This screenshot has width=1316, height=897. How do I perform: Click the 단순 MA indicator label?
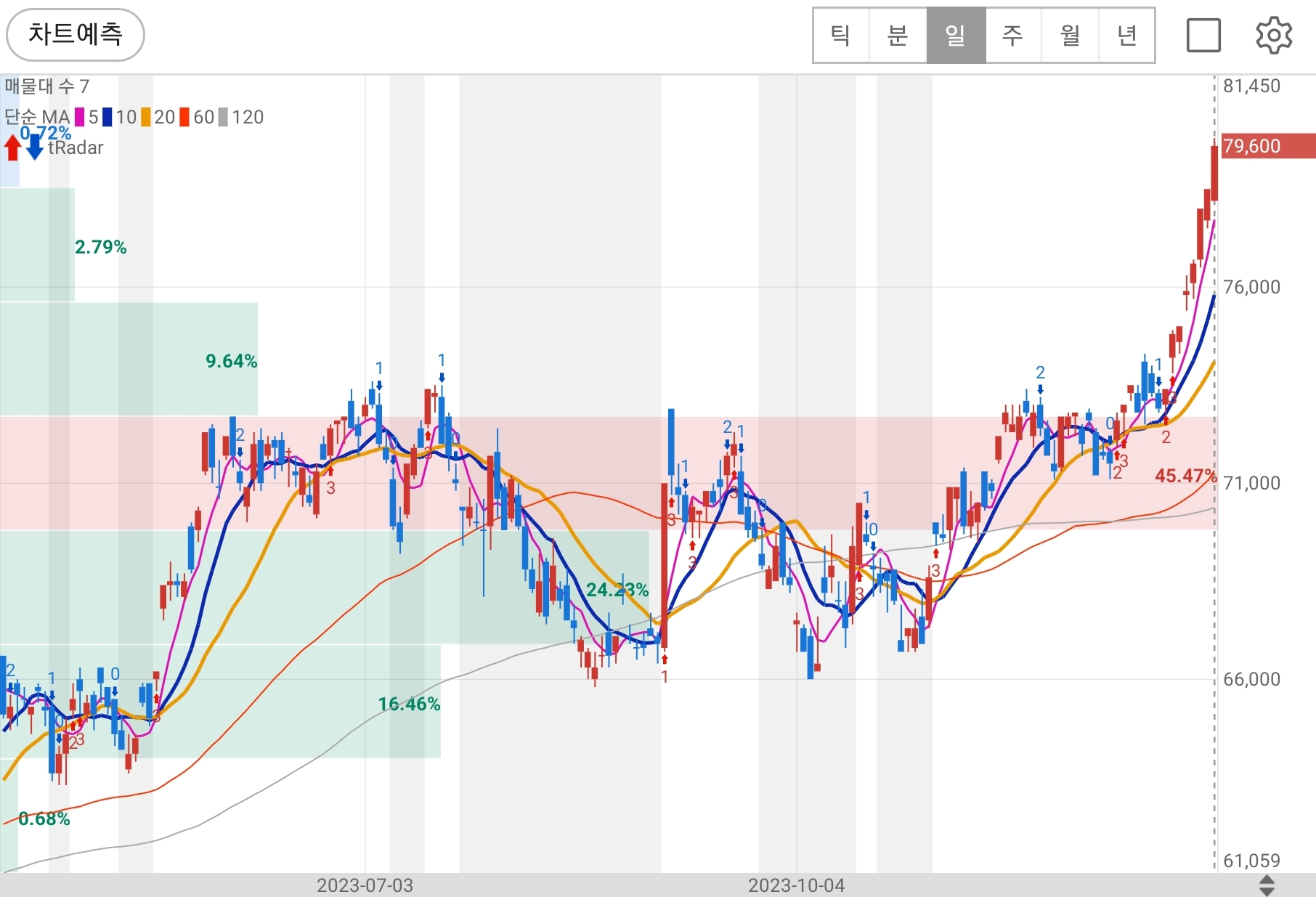click(37, 117)
